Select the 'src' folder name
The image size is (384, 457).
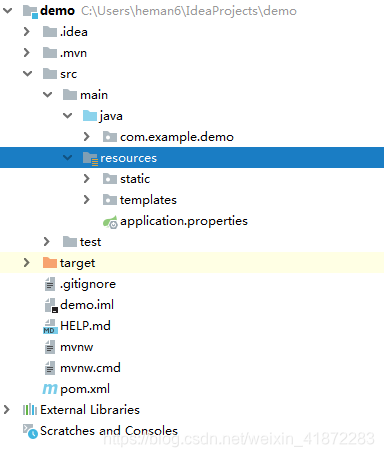[69, 74]
